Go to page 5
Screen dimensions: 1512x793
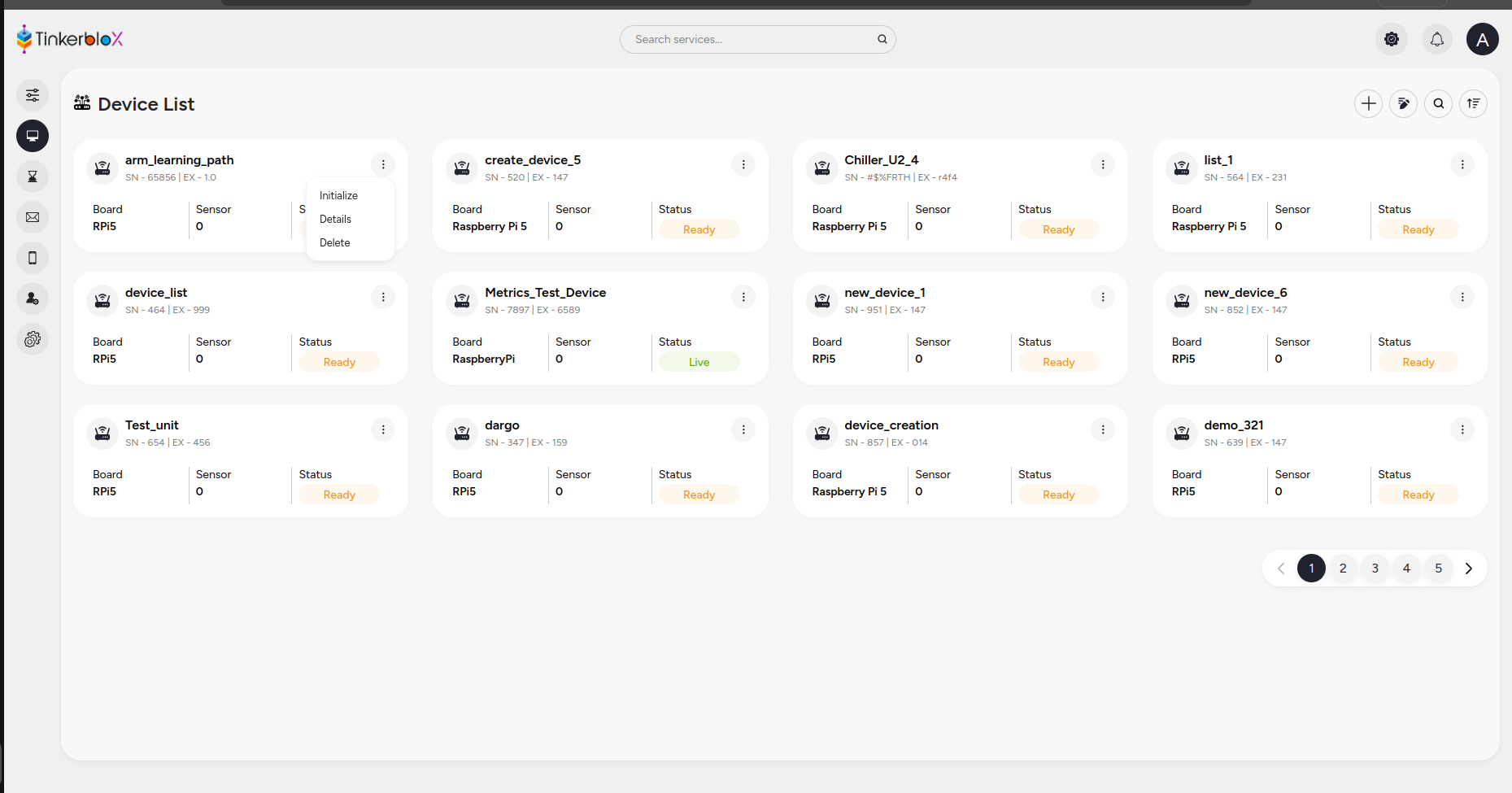[1438, 568]
